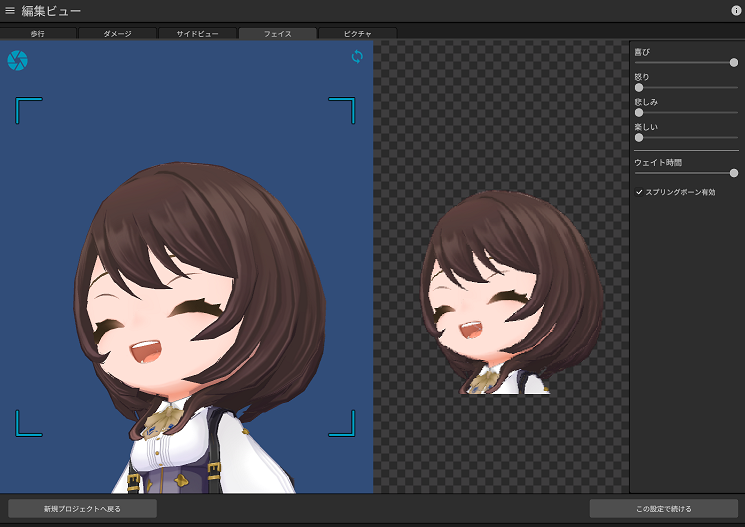Open the hamburger menu beside 編集ビュー

(10, 10)
